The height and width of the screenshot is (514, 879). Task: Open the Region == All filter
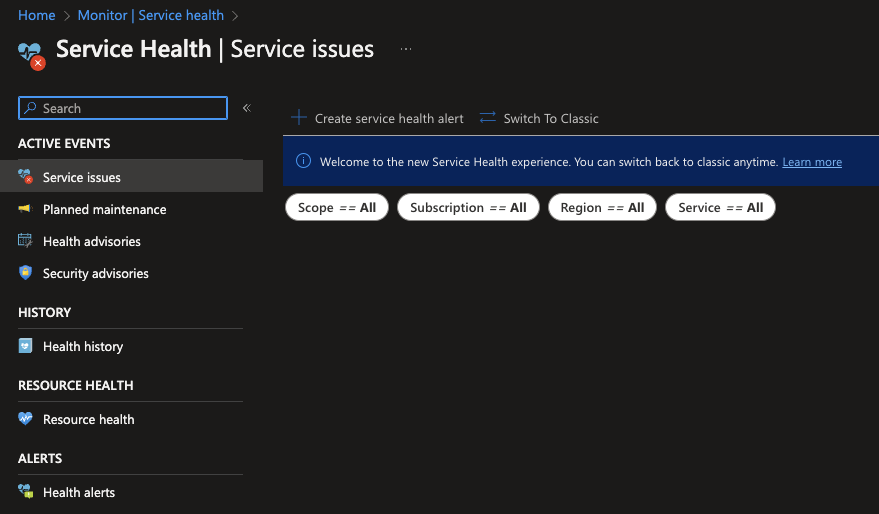[x=602, y=207]
